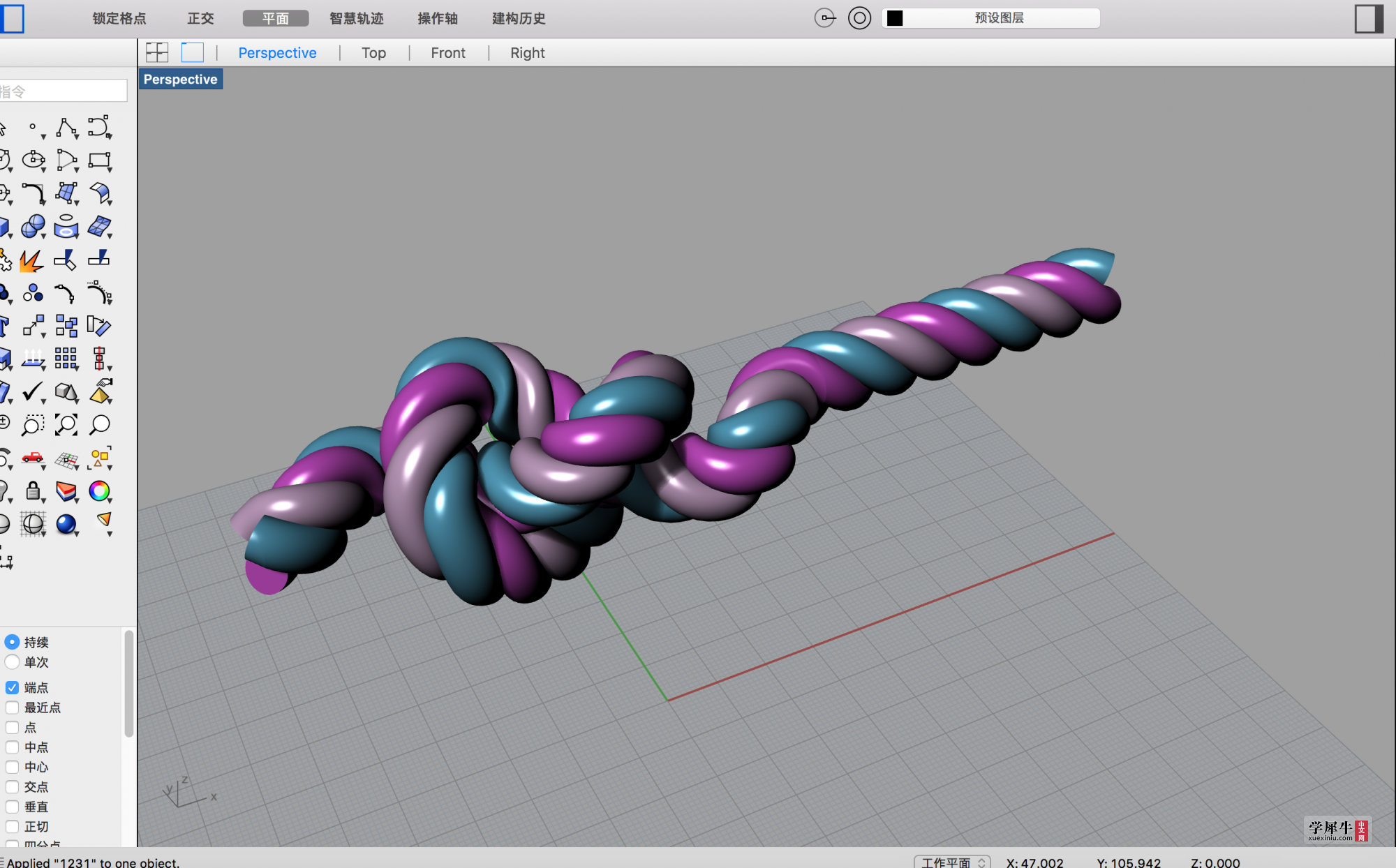Viewport: 1396px width, 868px height.
Task: Select the curve Fillet tool
Action: 33,193
